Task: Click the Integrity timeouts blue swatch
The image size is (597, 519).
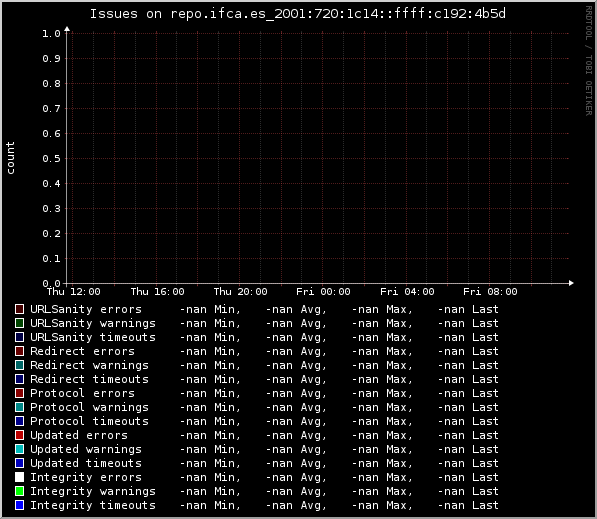Action: pos(19,505)
